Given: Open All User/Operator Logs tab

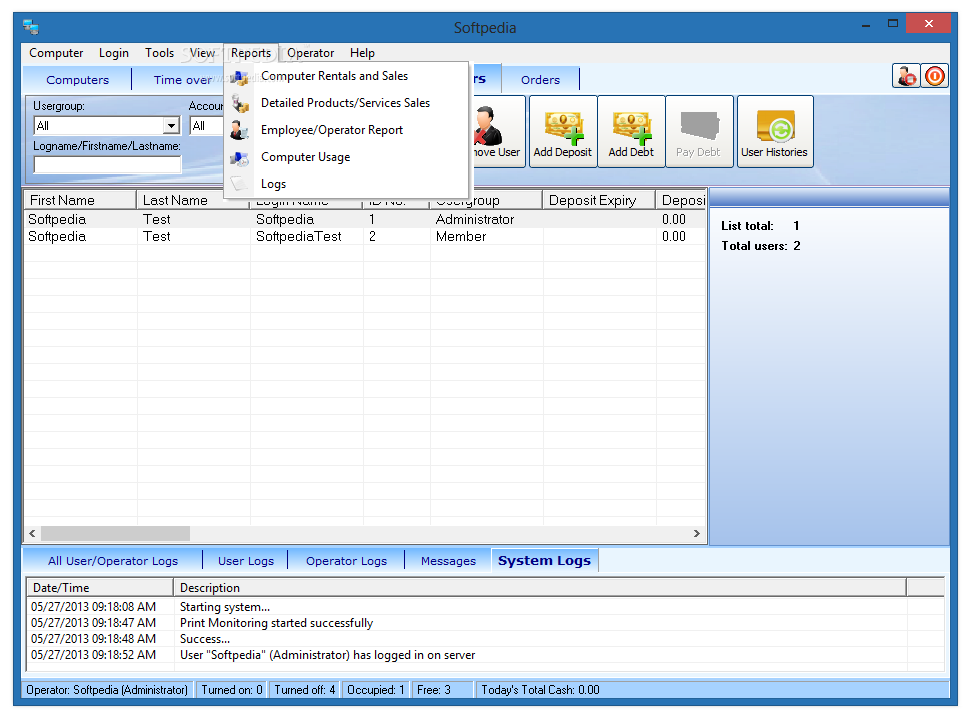Looking at the screenshot, I should (x=113, y=561).
